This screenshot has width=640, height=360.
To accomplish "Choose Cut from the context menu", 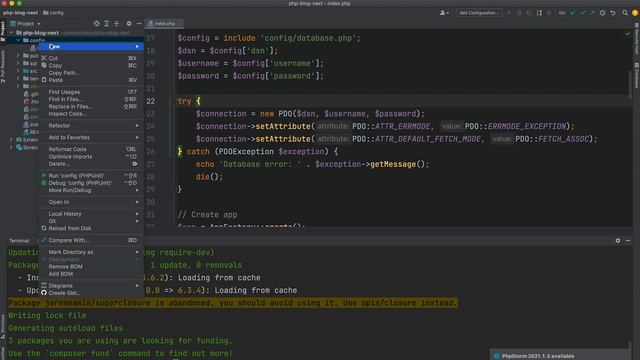I will pos(91,58).
